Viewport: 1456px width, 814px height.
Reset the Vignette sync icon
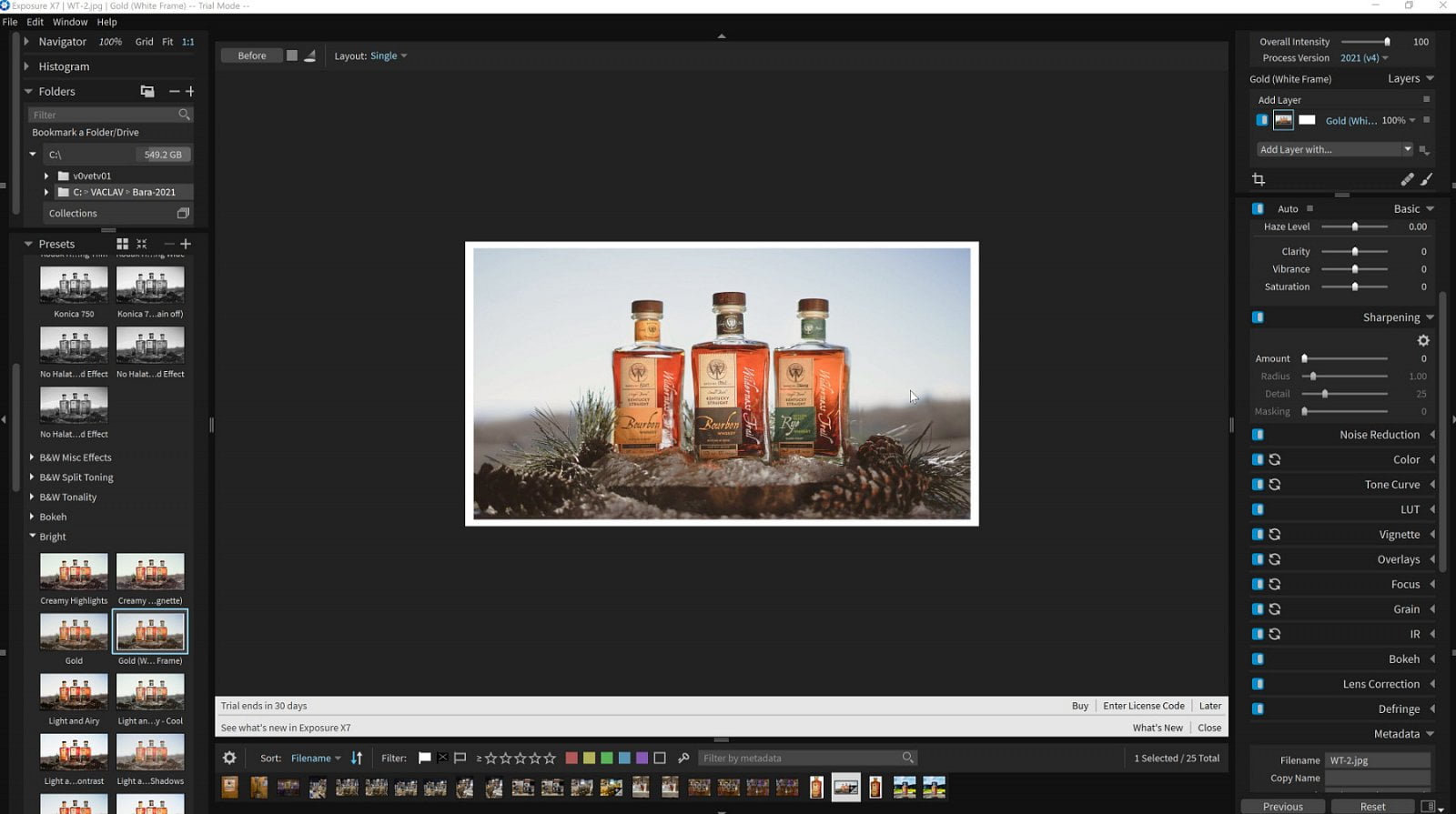coord(1275,534)
